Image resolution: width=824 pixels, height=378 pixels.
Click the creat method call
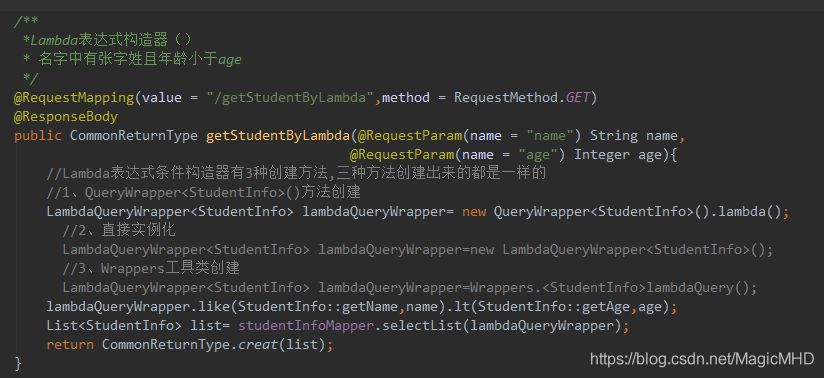(258, 345)
